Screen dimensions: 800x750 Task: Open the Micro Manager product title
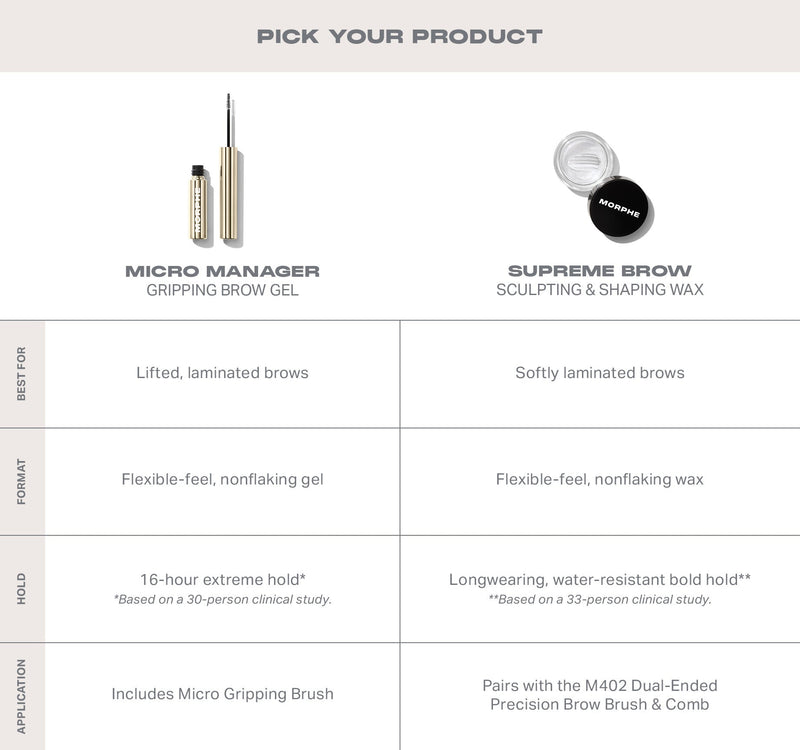point(222,271)
